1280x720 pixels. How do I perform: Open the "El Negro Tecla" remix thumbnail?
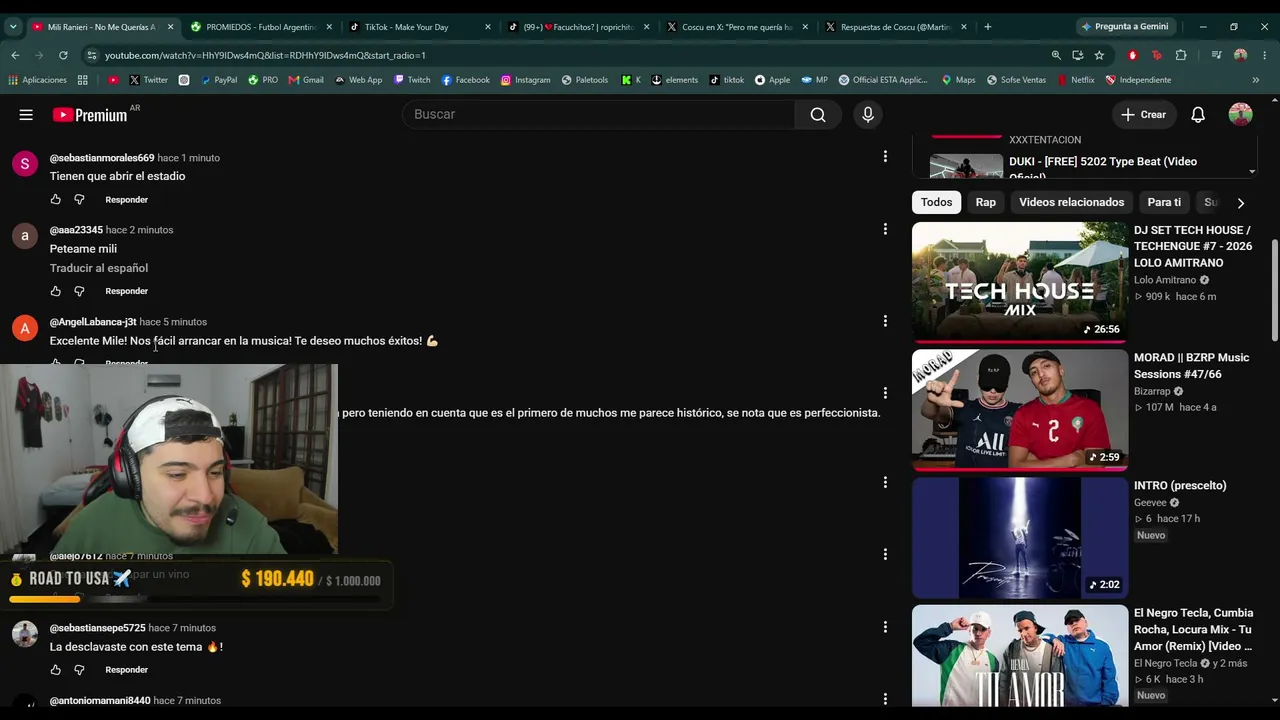(x=1020, y=655)
